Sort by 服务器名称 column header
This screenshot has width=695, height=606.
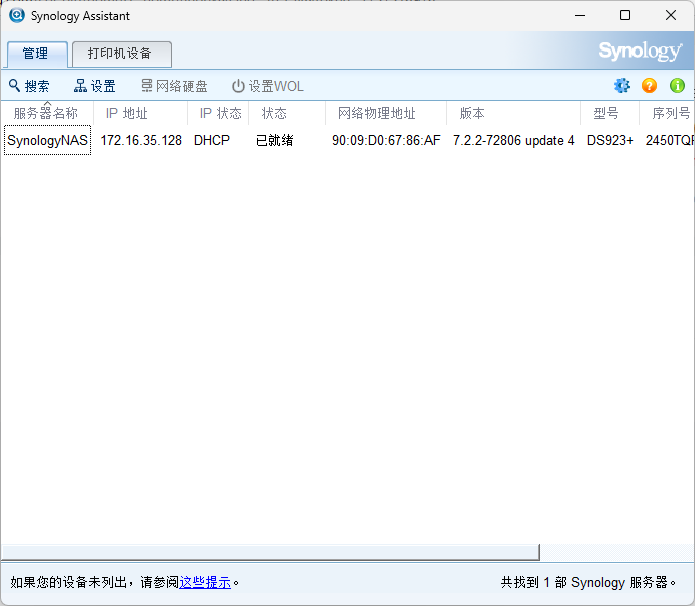[x=46, y=113]
